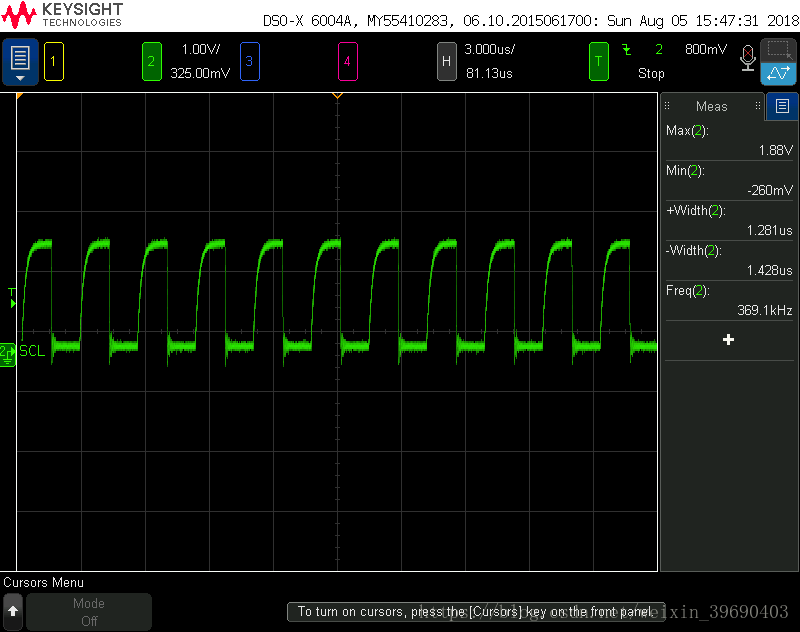
Task: Click the DSO-X 6004A header info text
Action: pos(531,21)
